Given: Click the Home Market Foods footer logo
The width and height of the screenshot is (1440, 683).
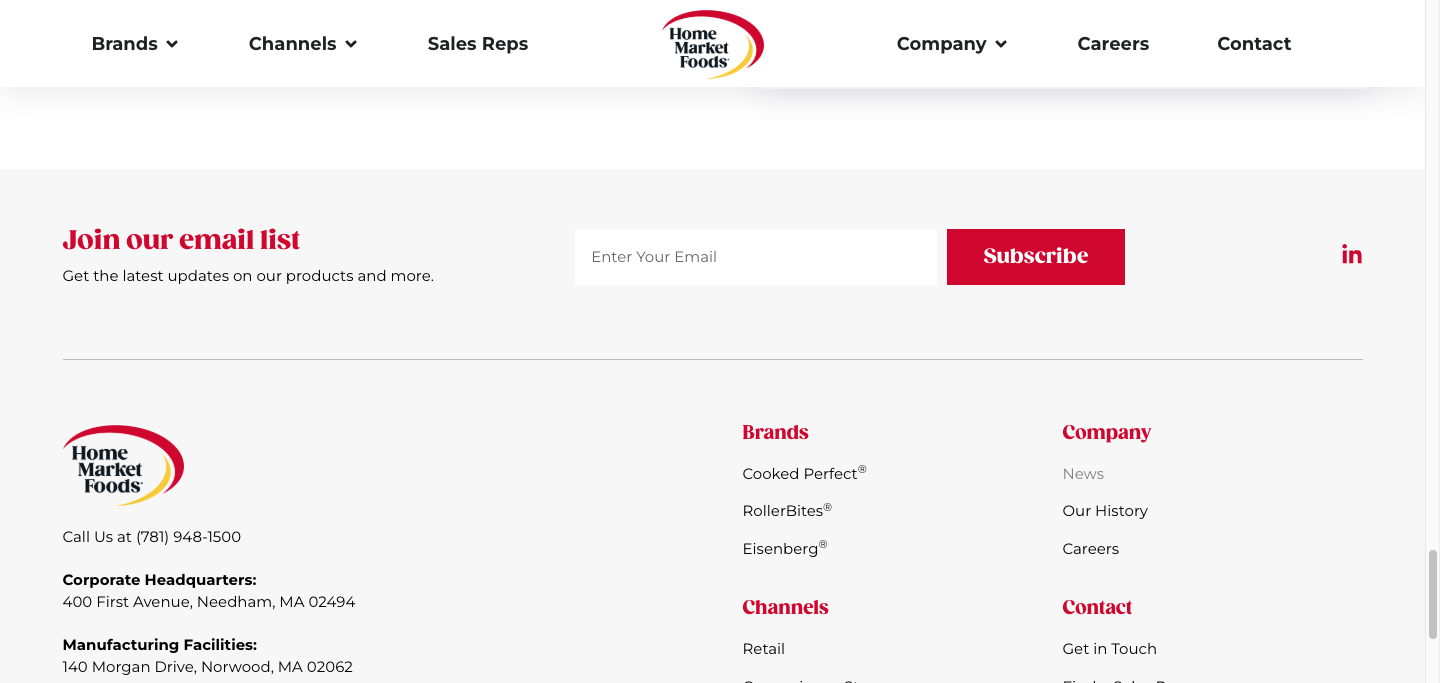Looking at the screenshot, I should pos(123,465).
